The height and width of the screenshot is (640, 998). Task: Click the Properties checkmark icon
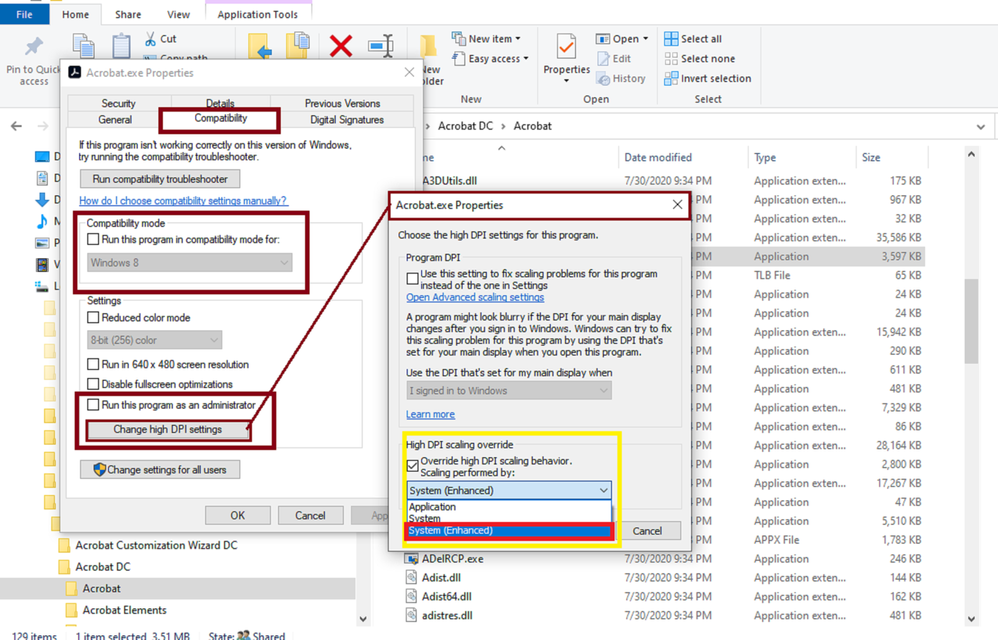(x=566, y=47)
